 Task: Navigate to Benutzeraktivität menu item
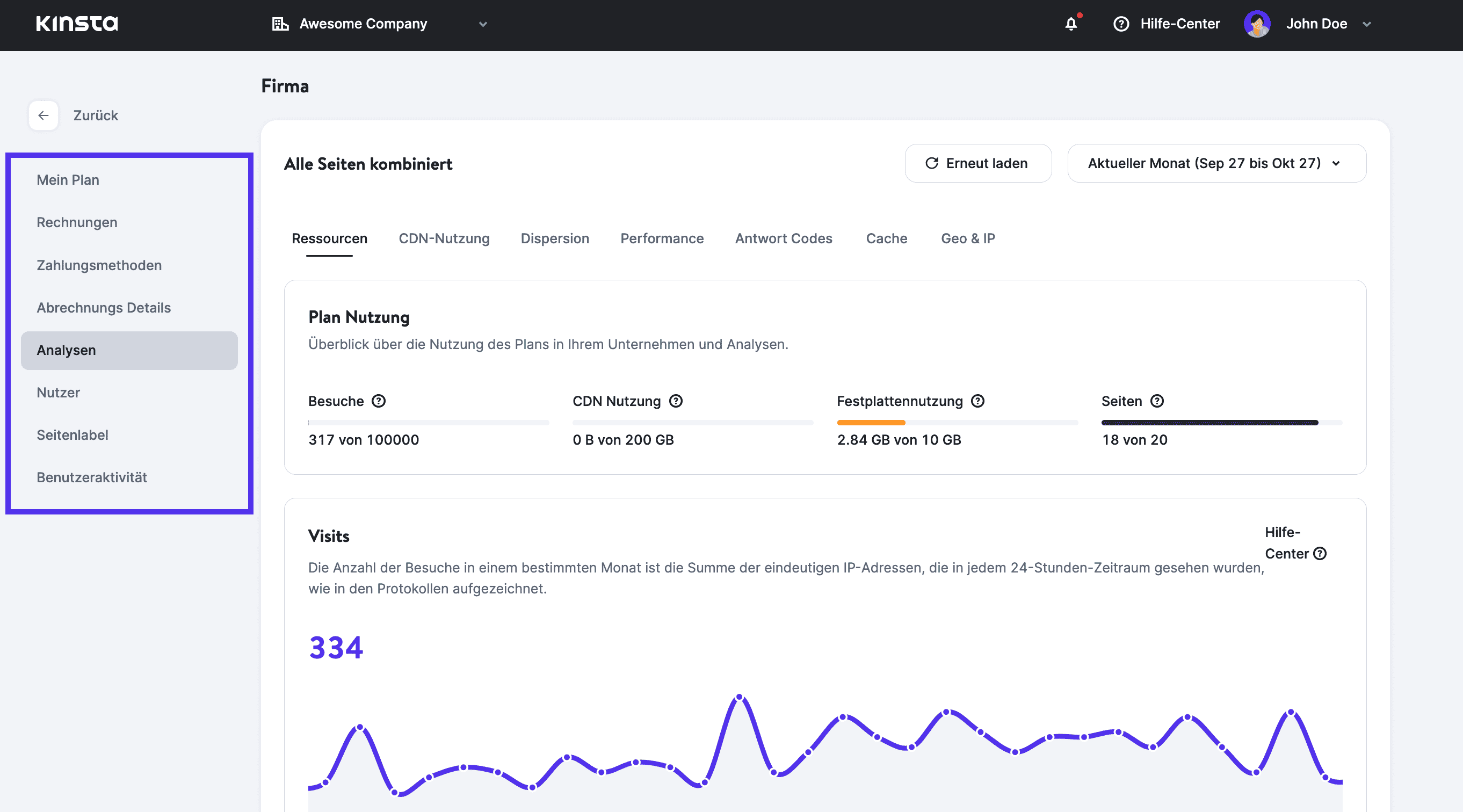click(92, 477)
